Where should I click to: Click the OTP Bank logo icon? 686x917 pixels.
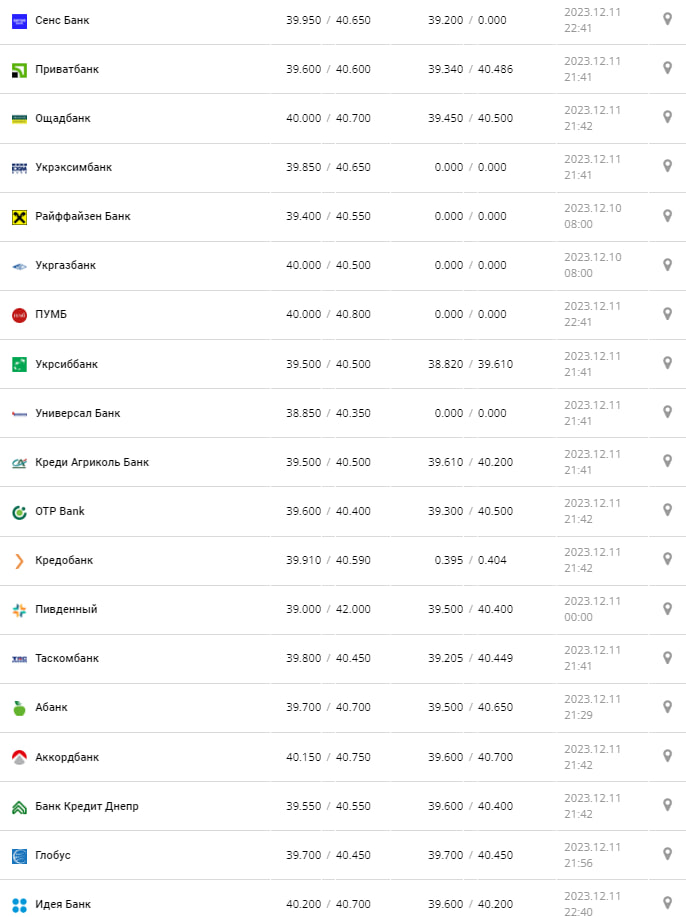[x=19, y=511]
